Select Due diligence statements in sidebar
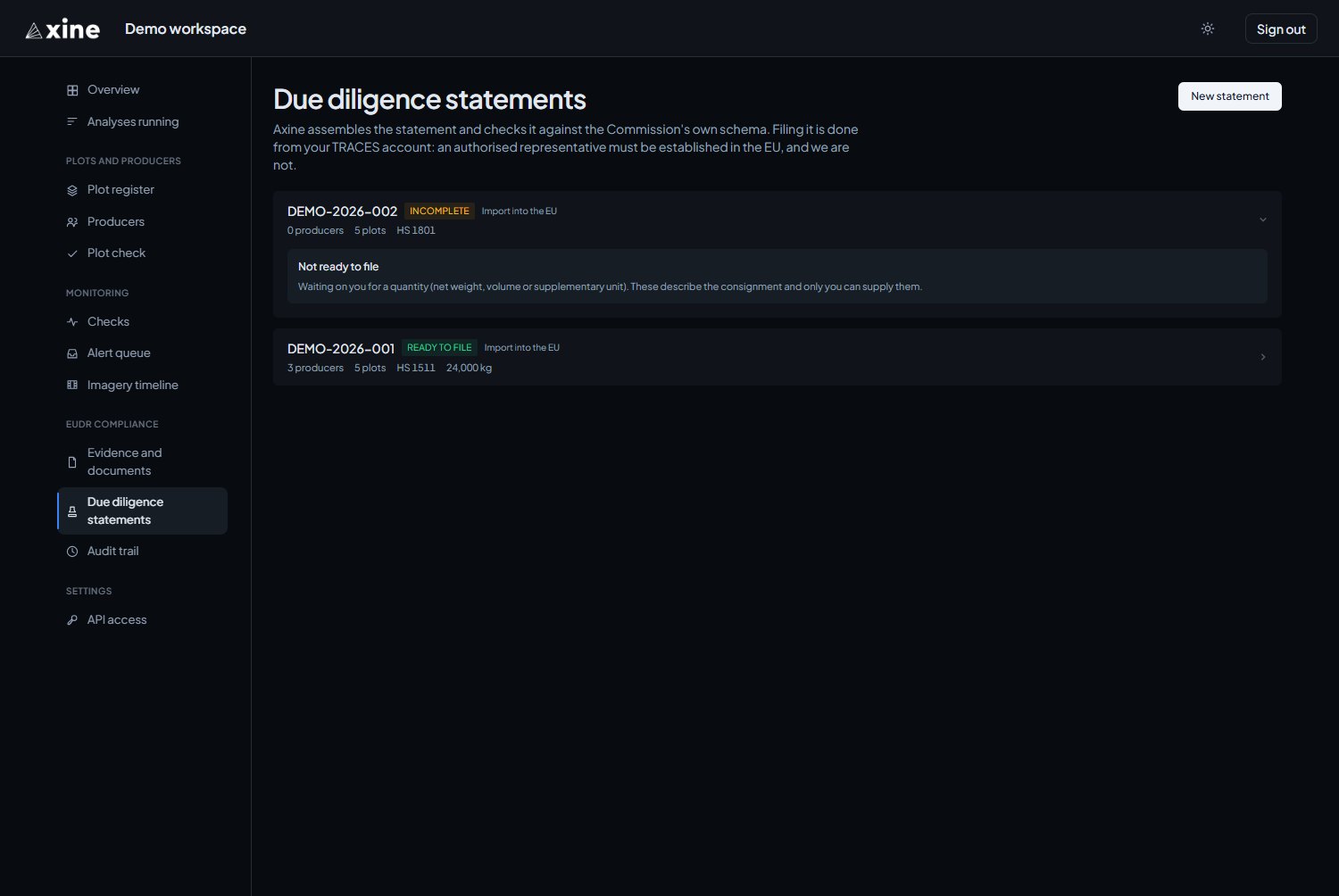Image resolution: width=1339 pixels, height=896 pixels. click(142, 511)
